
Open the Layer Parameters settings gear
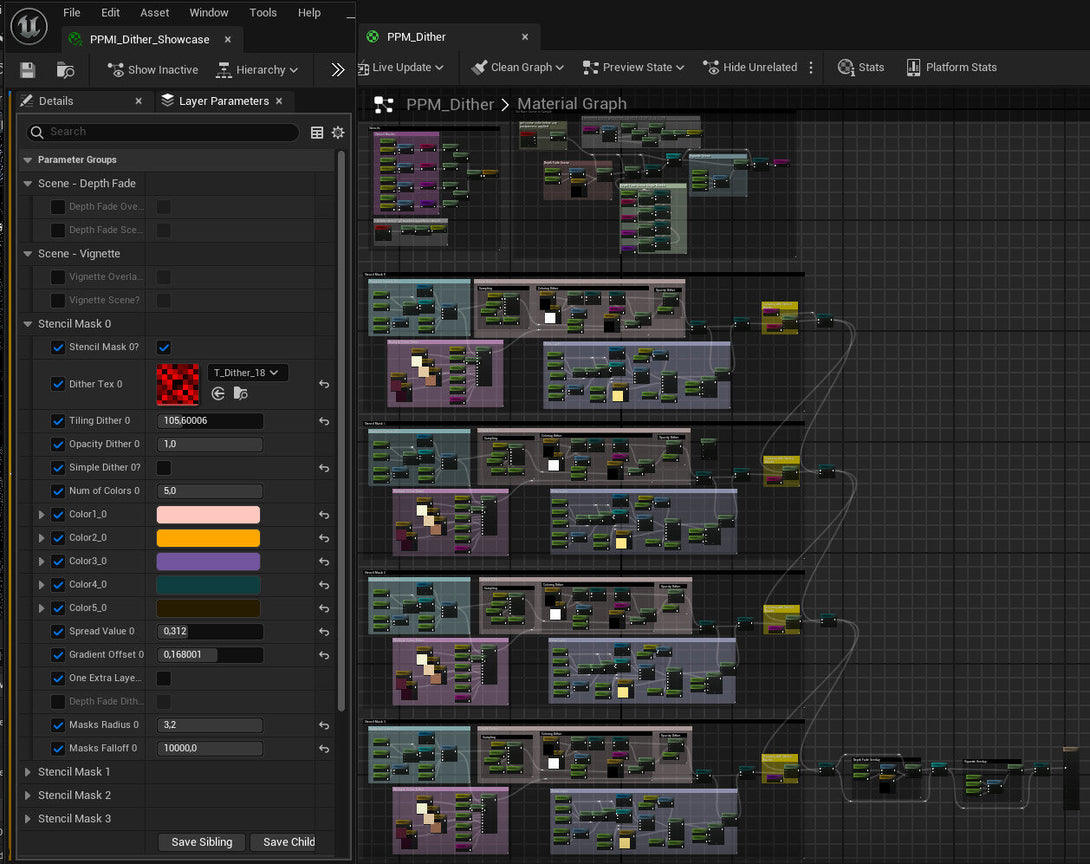click(338, 132)
